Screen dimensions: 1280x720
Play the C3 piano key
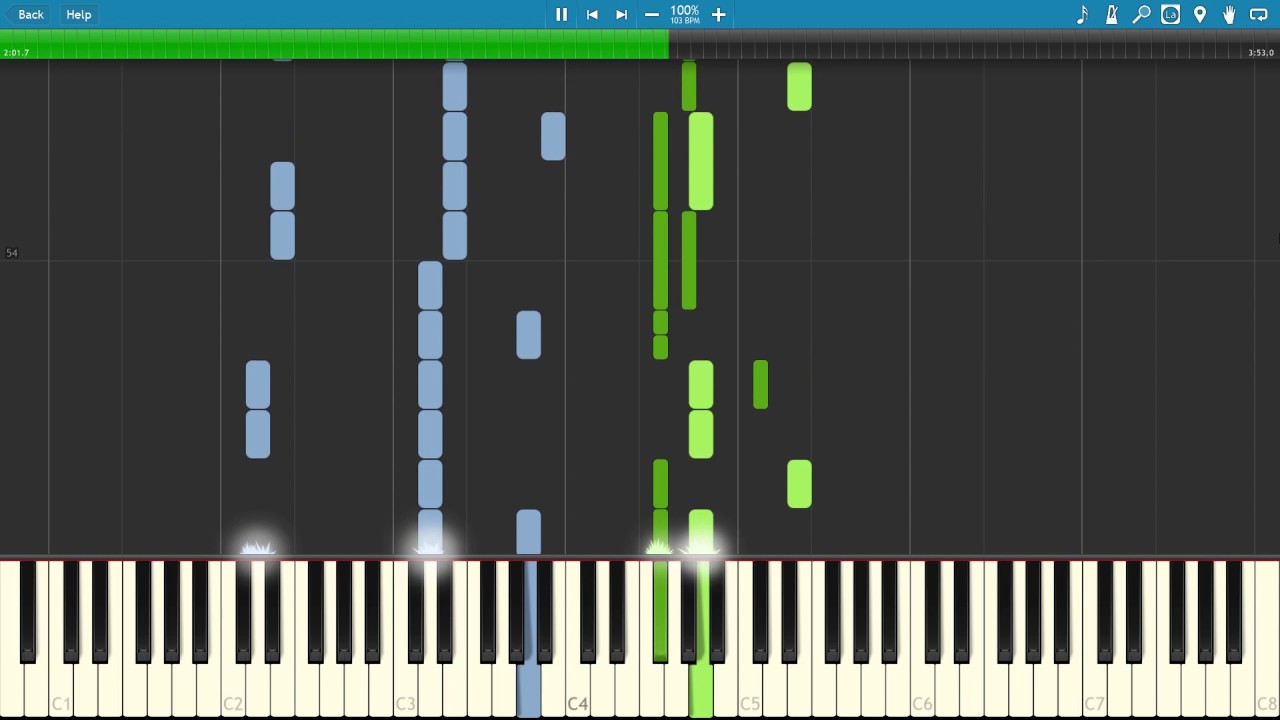coord(405,690)
